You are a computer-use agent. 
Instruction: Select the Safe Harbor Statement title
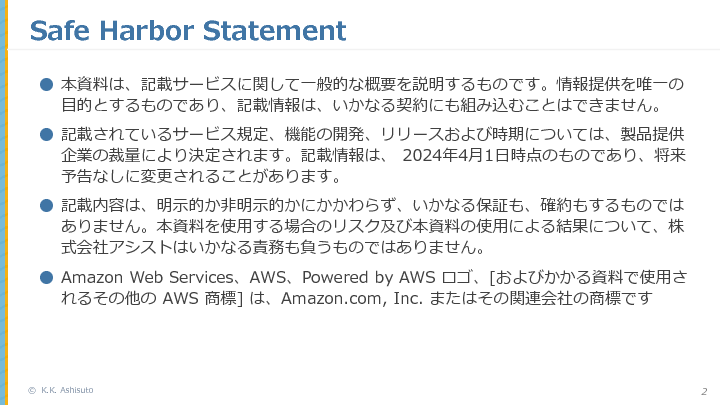pyautogui.click(x=188, y=30)
